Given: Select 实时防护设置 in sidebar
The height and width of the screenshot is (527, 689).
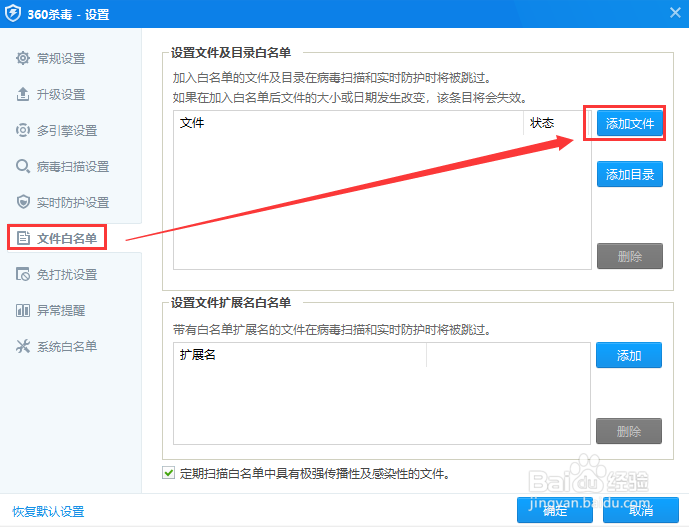Looking at the screenshot, I should pos(73,203).
